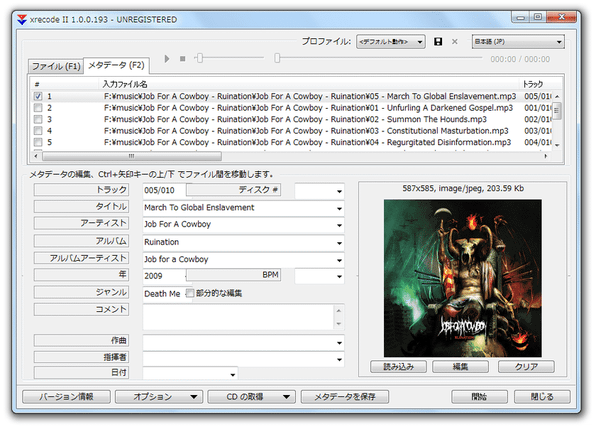Click the stop playback icon

click(x=183, y=59)
